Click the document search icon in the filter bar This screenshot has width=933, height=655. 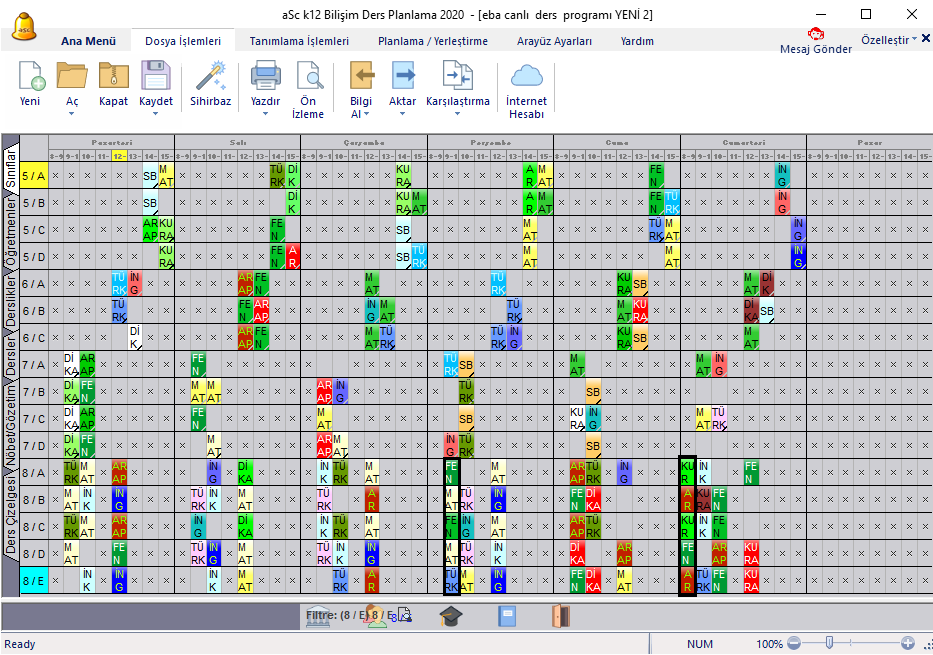click(404, 616)
